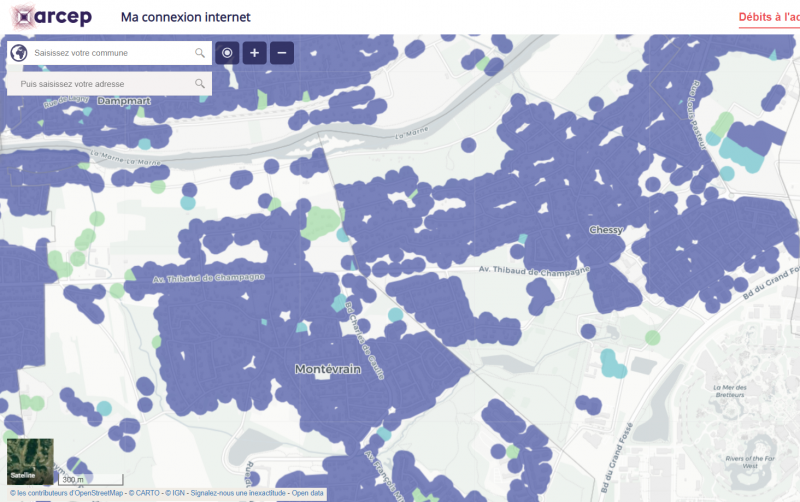800x502 pixels.
Task: Focus the 'Puis saisissez votre adresse' field
Action: pyautogui.click(x=109, y=84)
